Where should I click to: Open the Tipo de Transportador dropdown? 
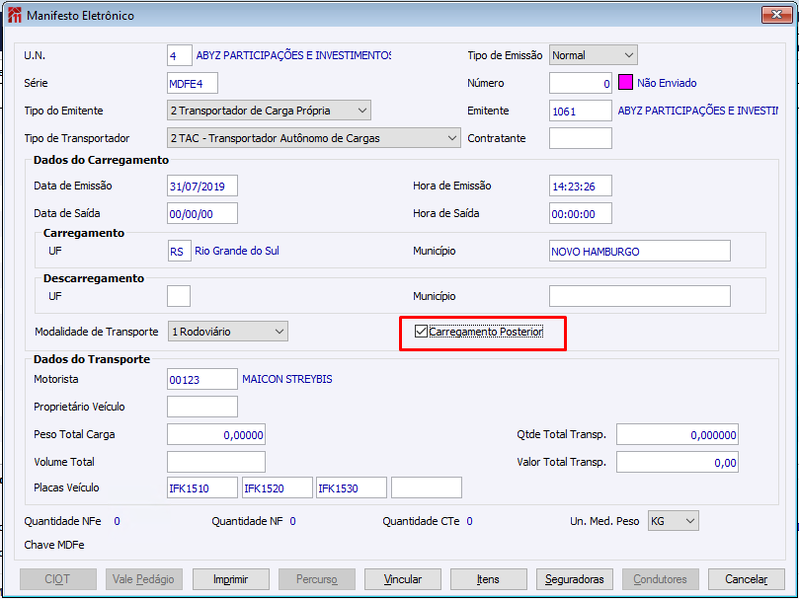click(x=313, y=138)
